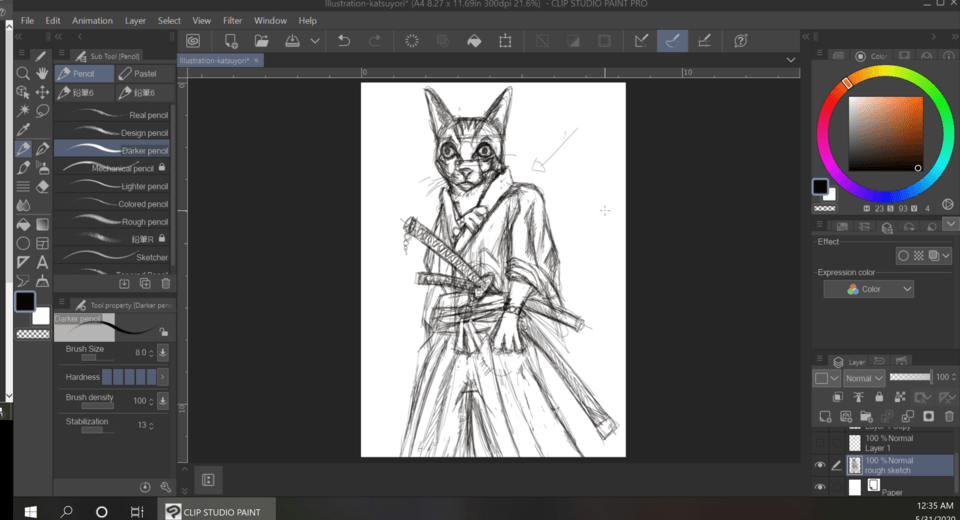Image resolution: width=960 pixels, height=520 pixels.
Task: Click the Fill bucket icon in command bar
Action: (474, 41)
